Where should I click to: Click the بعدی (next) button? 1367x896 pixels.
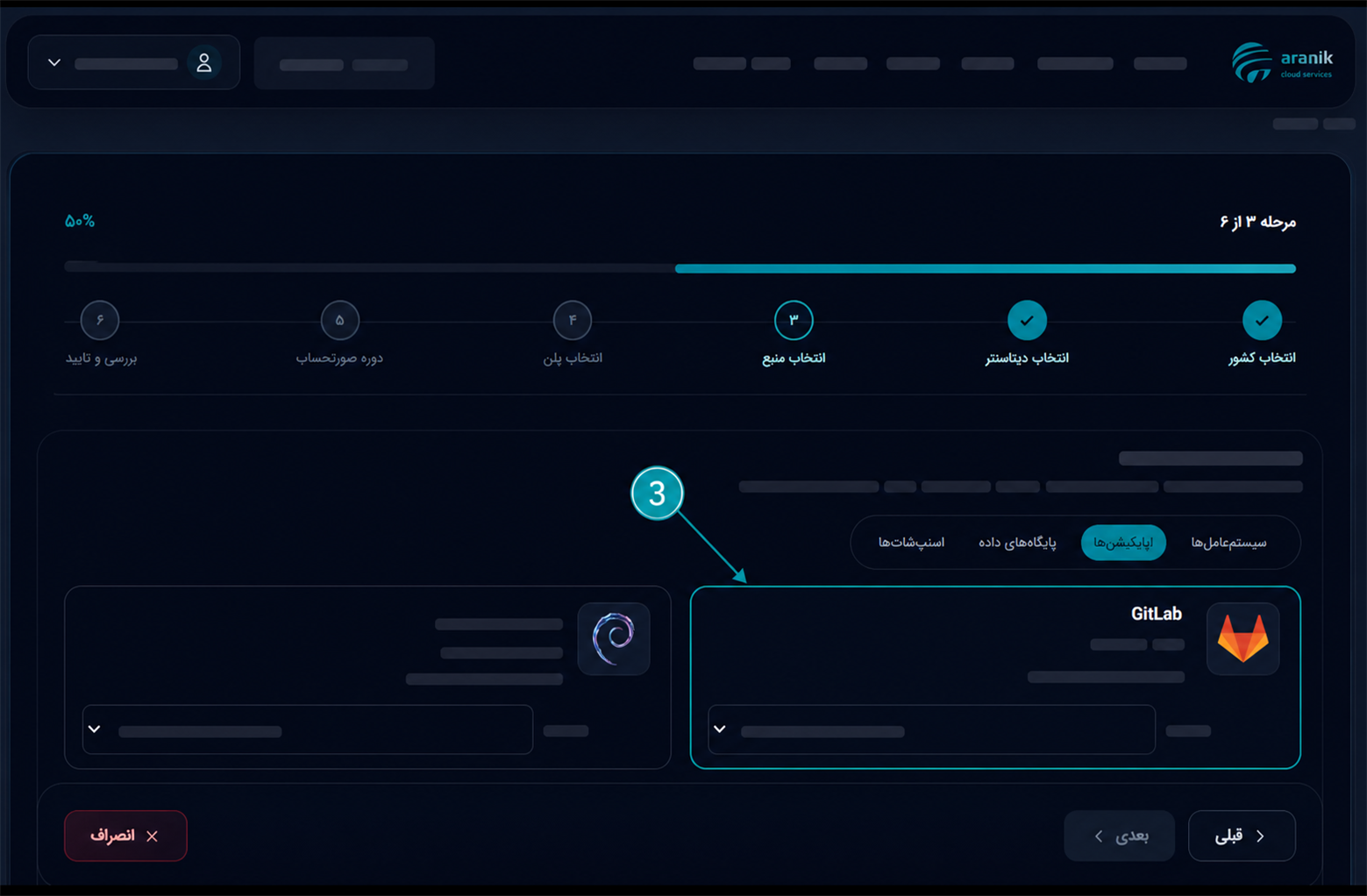pos(1120,836)
